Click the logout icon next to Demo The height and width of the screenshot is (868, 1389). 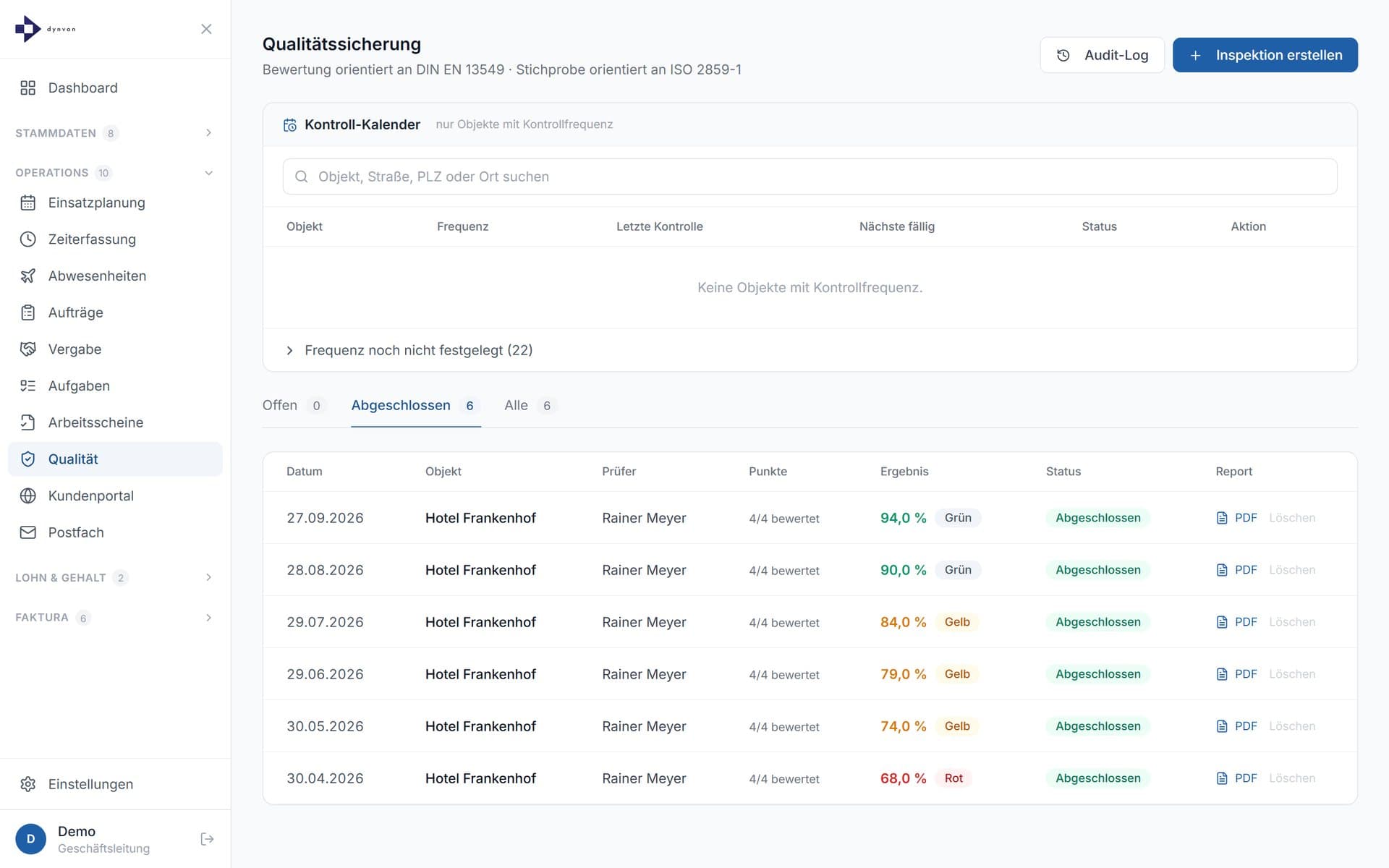[x=207, y=839]
